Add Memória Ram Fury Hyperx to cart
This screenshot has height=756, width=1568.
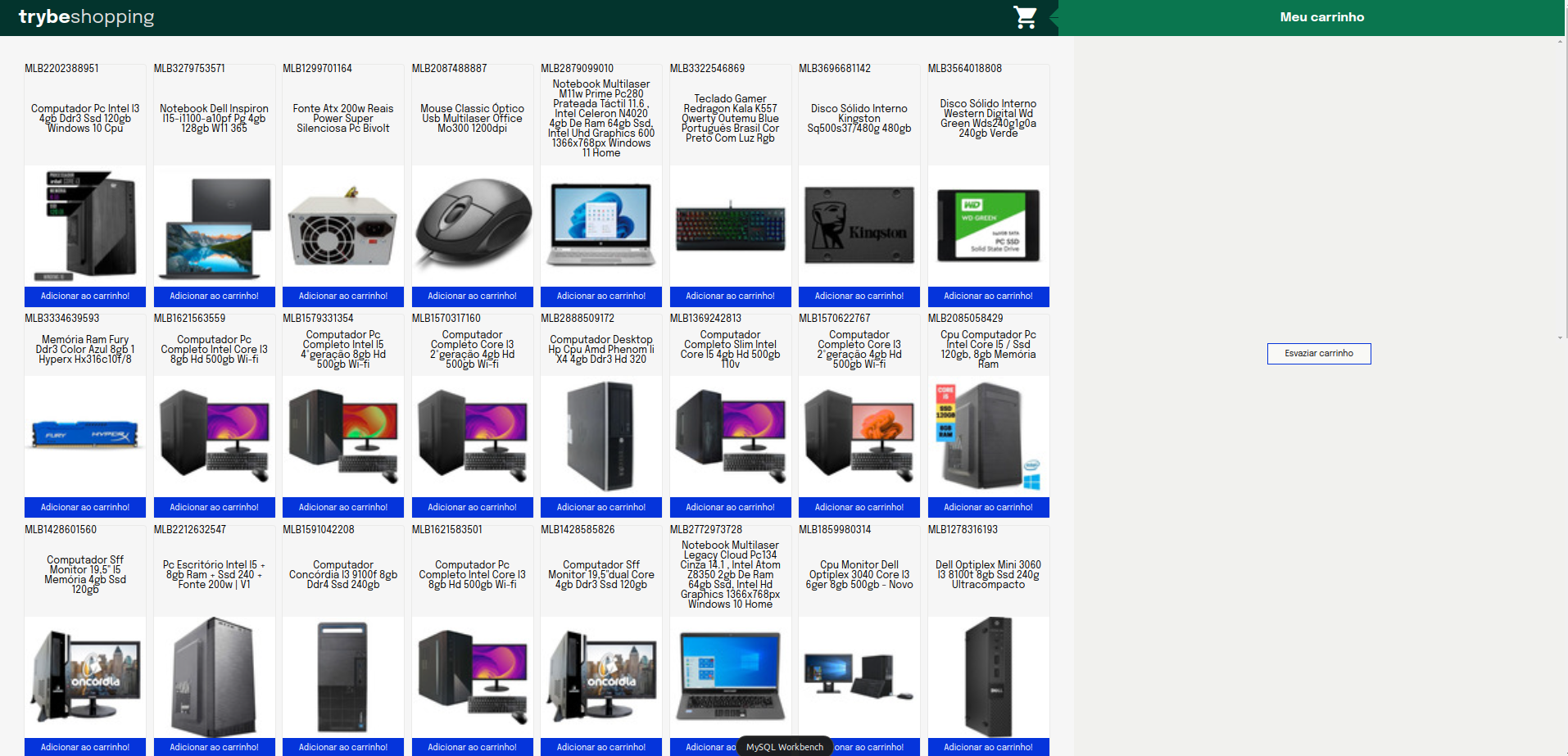tap(85, 508)
